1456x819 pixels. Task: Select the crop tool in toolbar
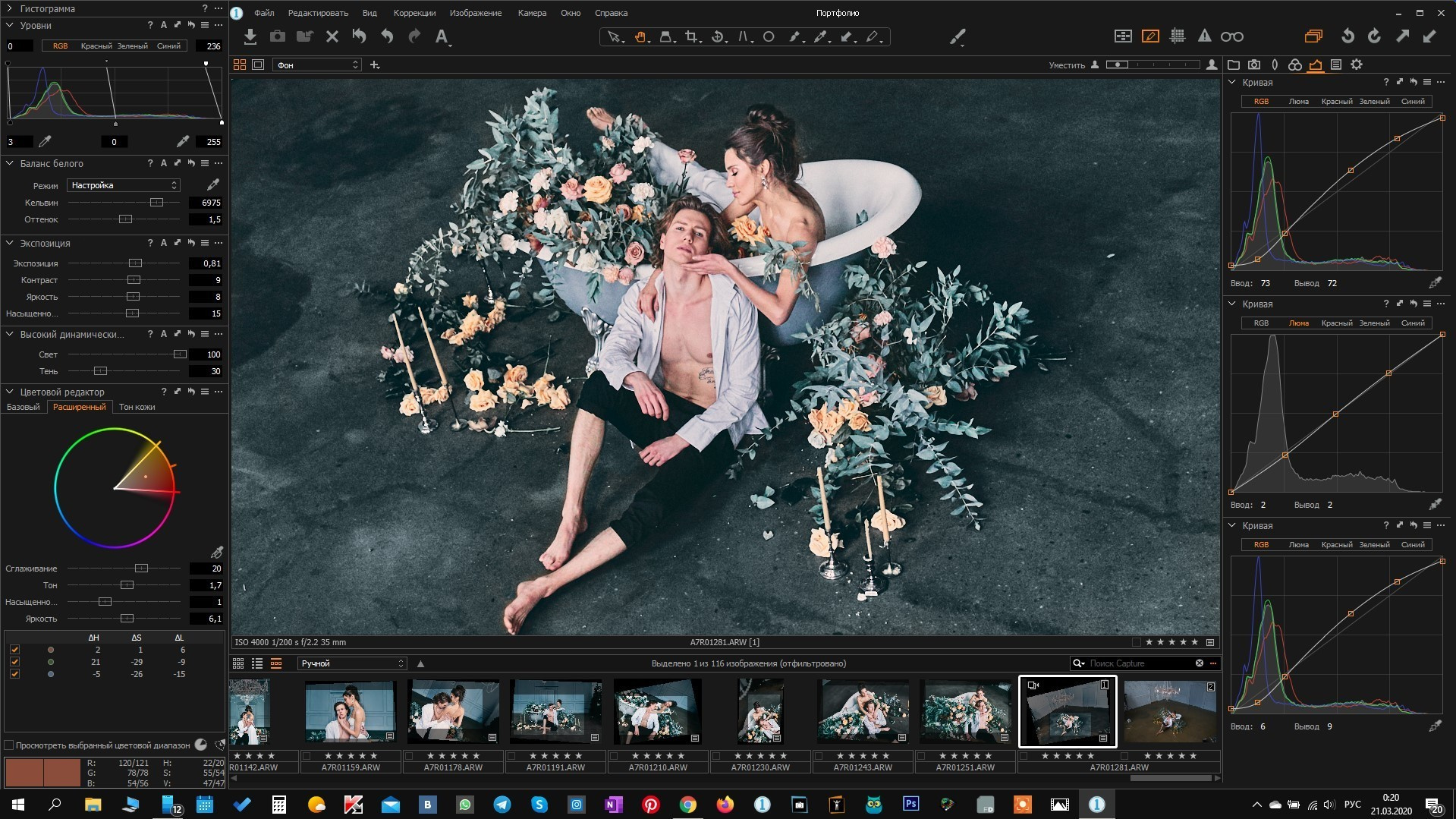coord(691,36)
